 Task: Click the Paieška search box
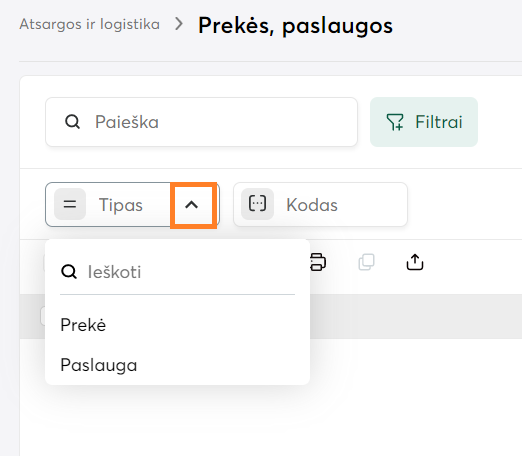[201, 122]
